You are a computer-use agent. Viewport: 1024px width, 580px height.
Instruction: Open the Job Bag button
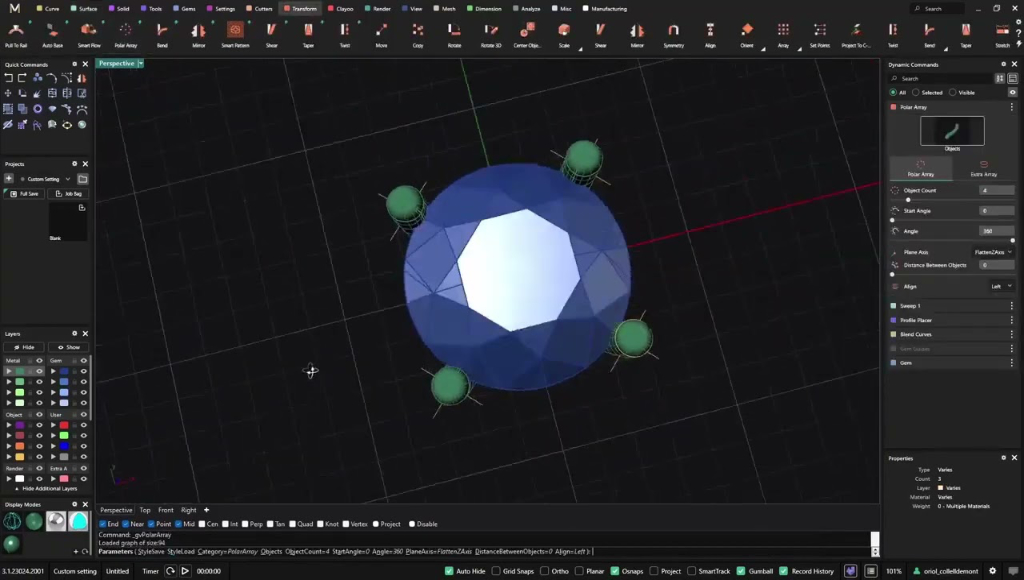69,194
